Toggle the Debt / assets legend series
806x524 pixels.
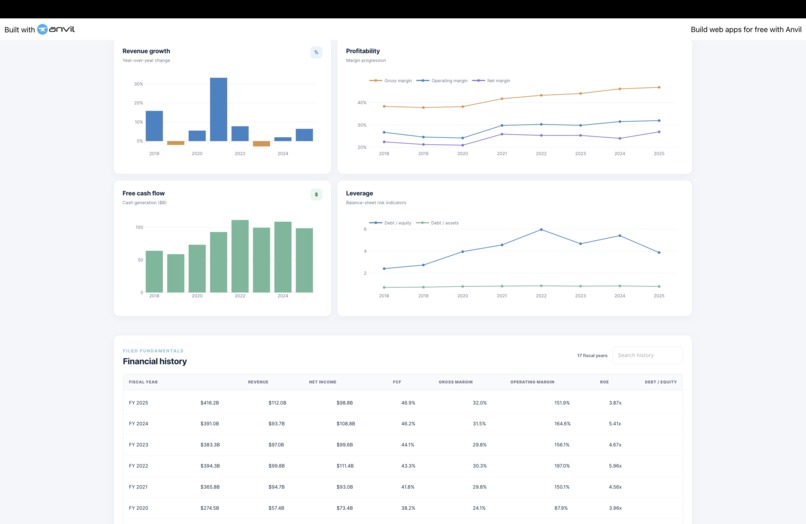[x=437, y=223]
